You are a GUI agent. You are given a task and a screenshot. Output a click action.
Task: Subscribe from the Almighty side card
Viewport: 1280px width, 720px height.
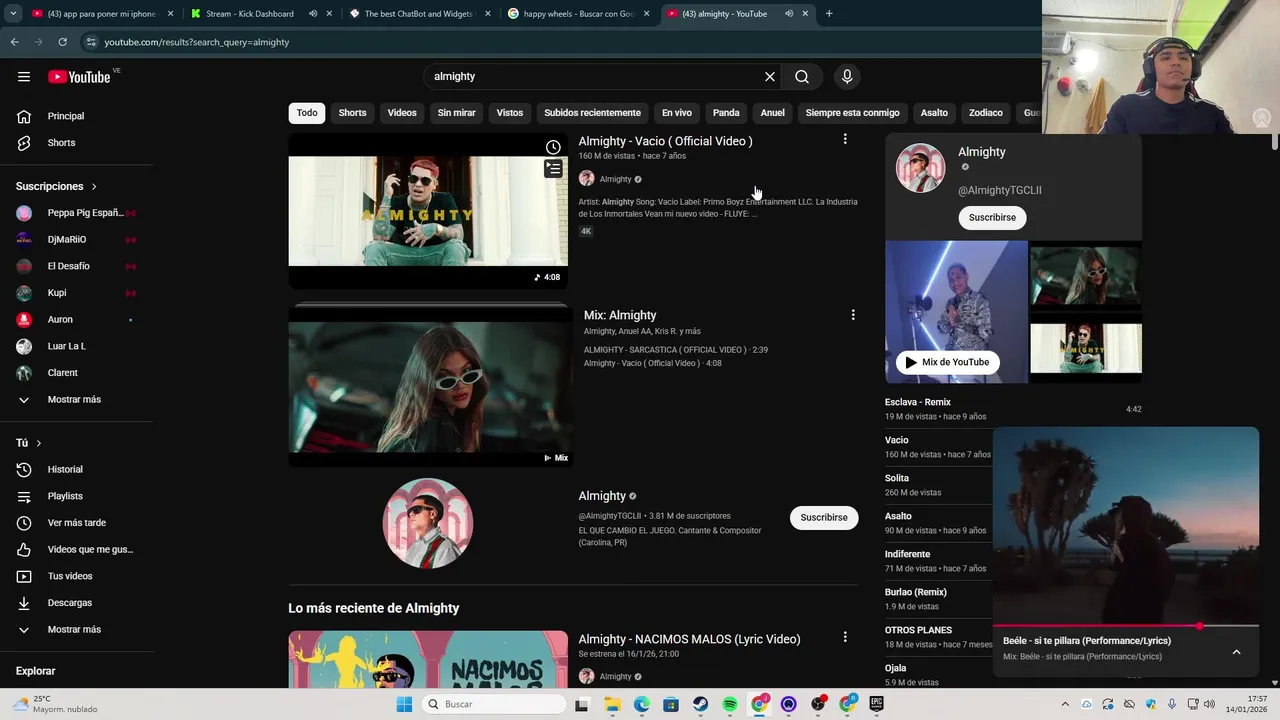(992, 217)
